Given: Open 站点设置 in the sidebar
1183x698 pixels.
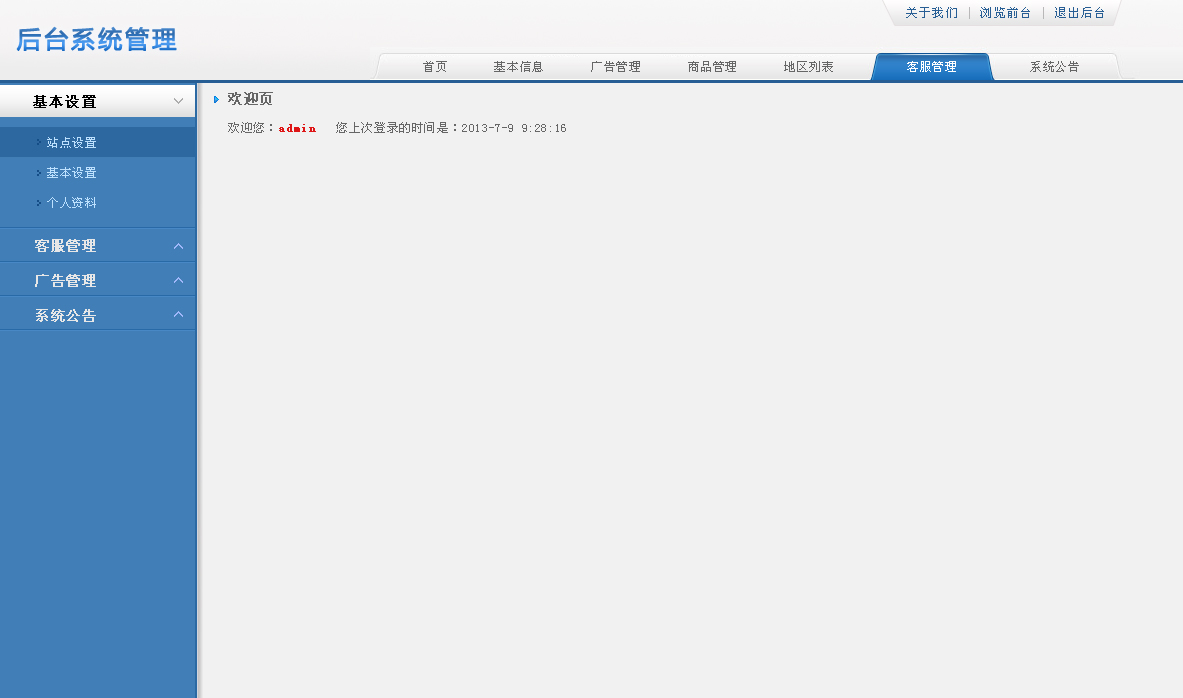Looking at the screenshot, I should pyautogui.click(x=72, y=143).
